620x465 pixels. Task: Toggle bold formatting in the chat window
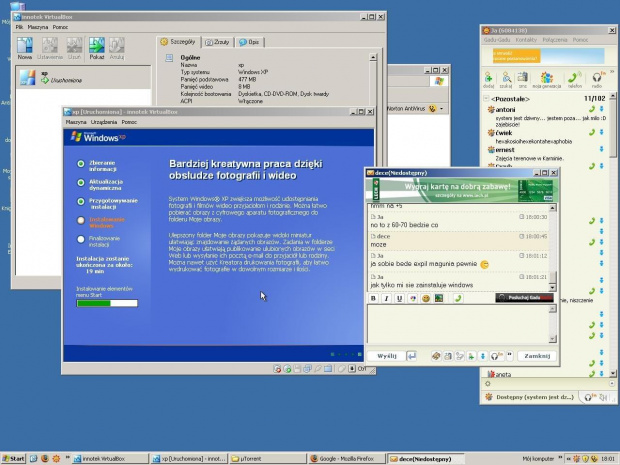[x=373, y=299]
